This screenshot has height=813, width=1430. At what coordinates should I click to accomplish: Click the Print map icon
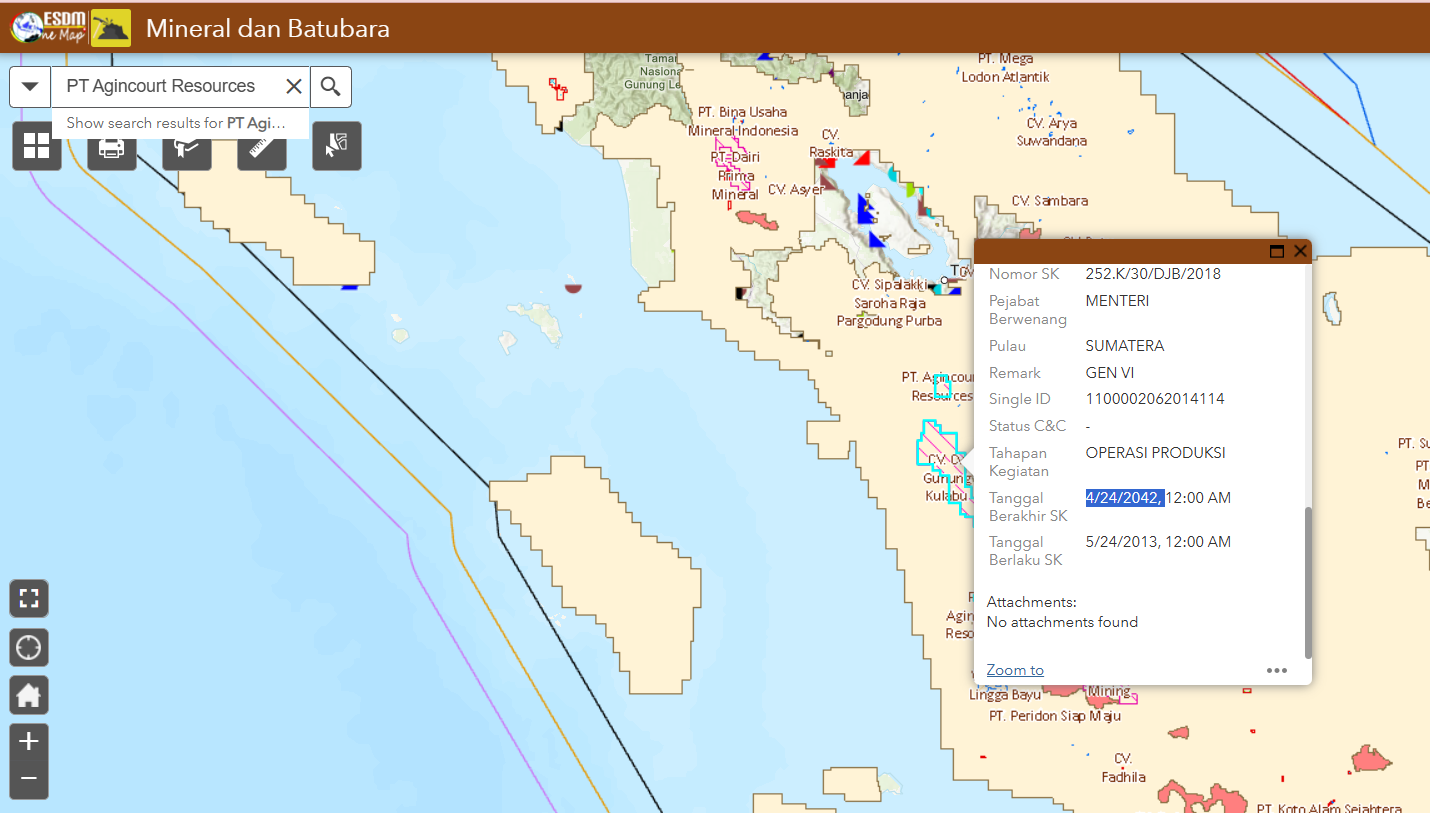[111, 147]
